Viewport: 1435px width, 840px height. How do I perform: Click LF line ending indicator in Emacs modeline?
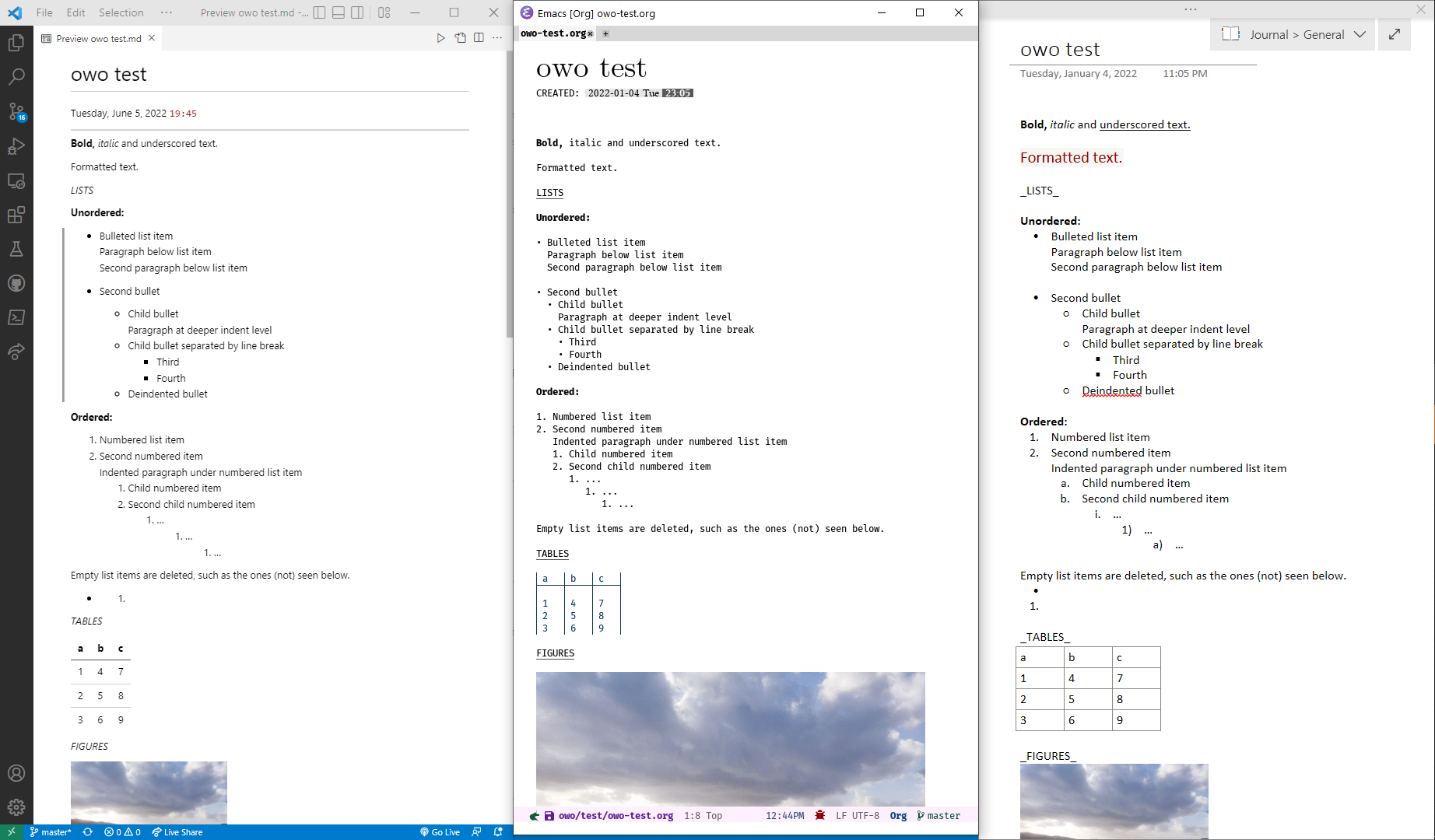point(841,816)
